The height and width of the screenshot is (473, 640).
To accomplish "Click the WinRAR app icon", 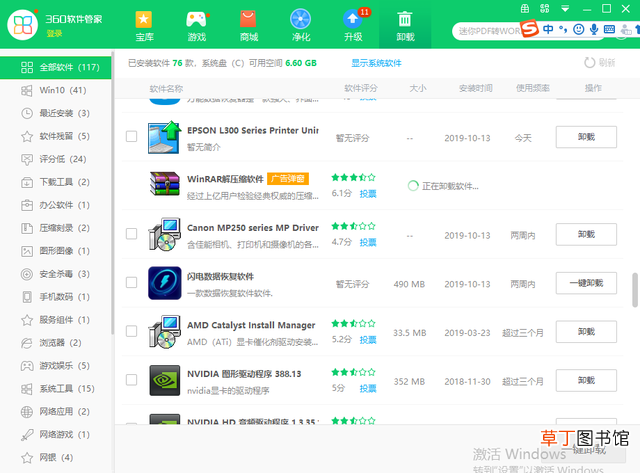I will pyautogui.click(x=164, y=184).
